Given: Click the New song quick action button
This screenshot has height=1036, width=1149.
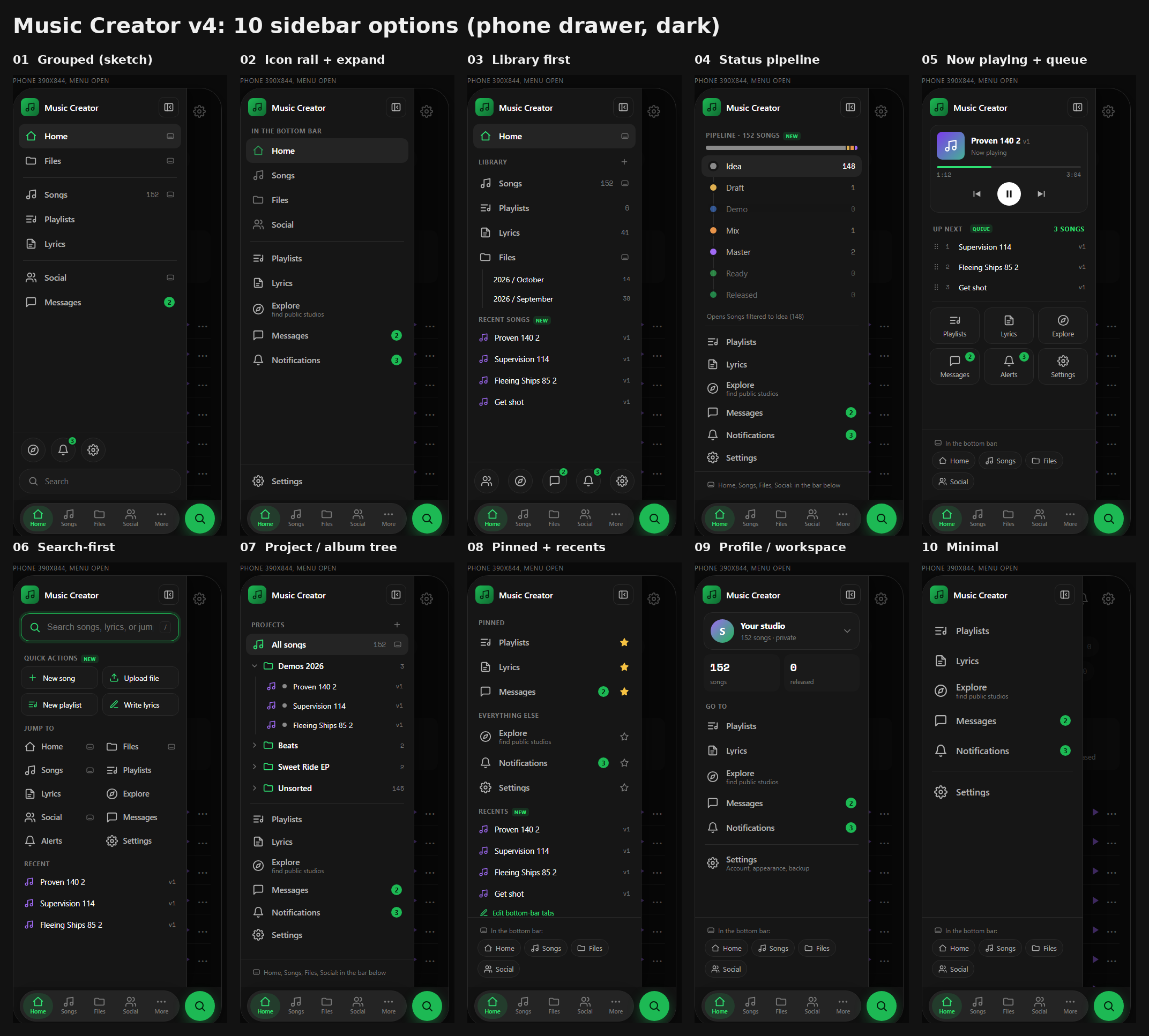Looking at the screenshot, I should tap(59, 678).
